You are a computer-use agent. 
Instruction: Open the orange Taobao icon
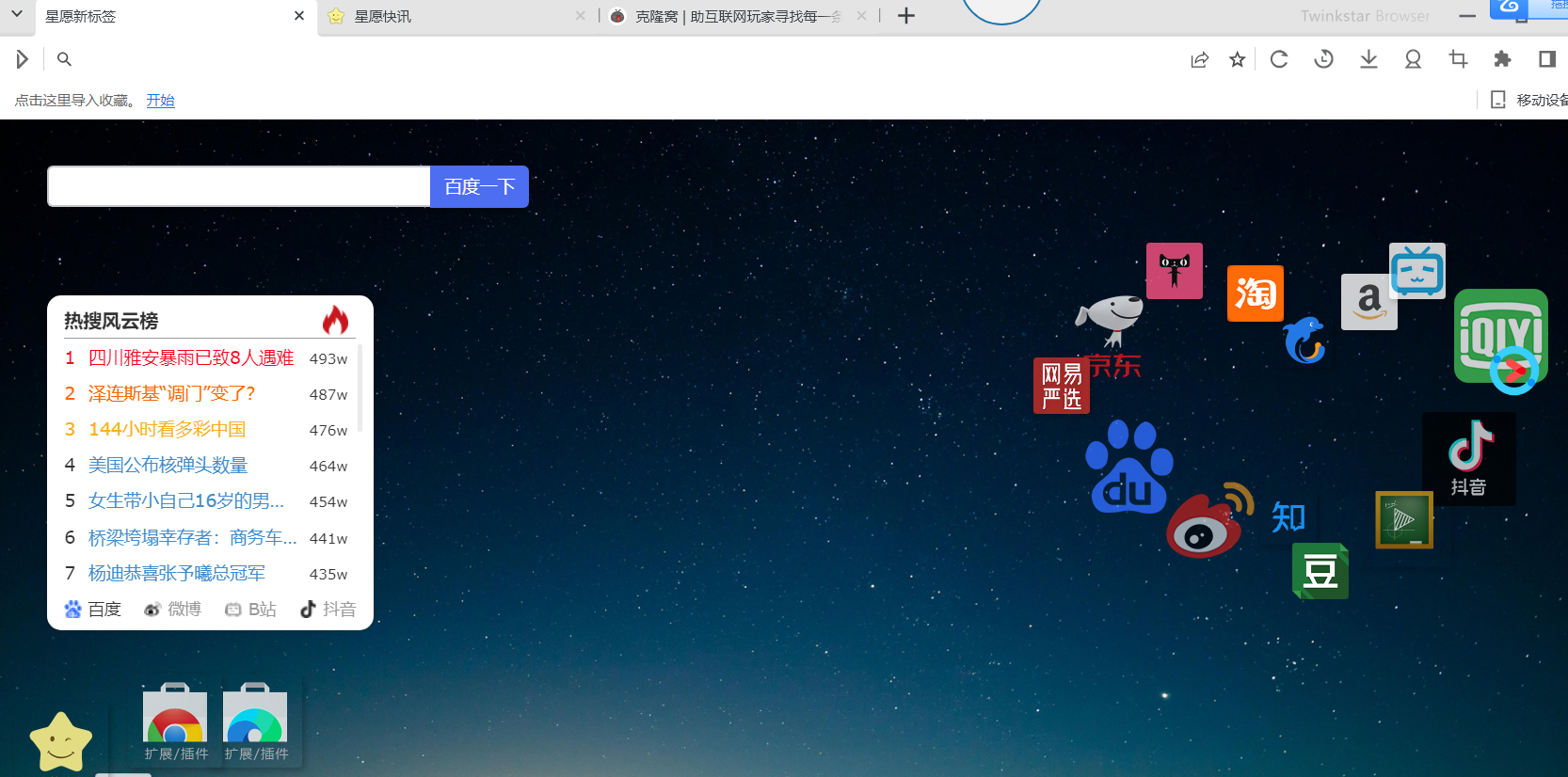(1256, 293)
